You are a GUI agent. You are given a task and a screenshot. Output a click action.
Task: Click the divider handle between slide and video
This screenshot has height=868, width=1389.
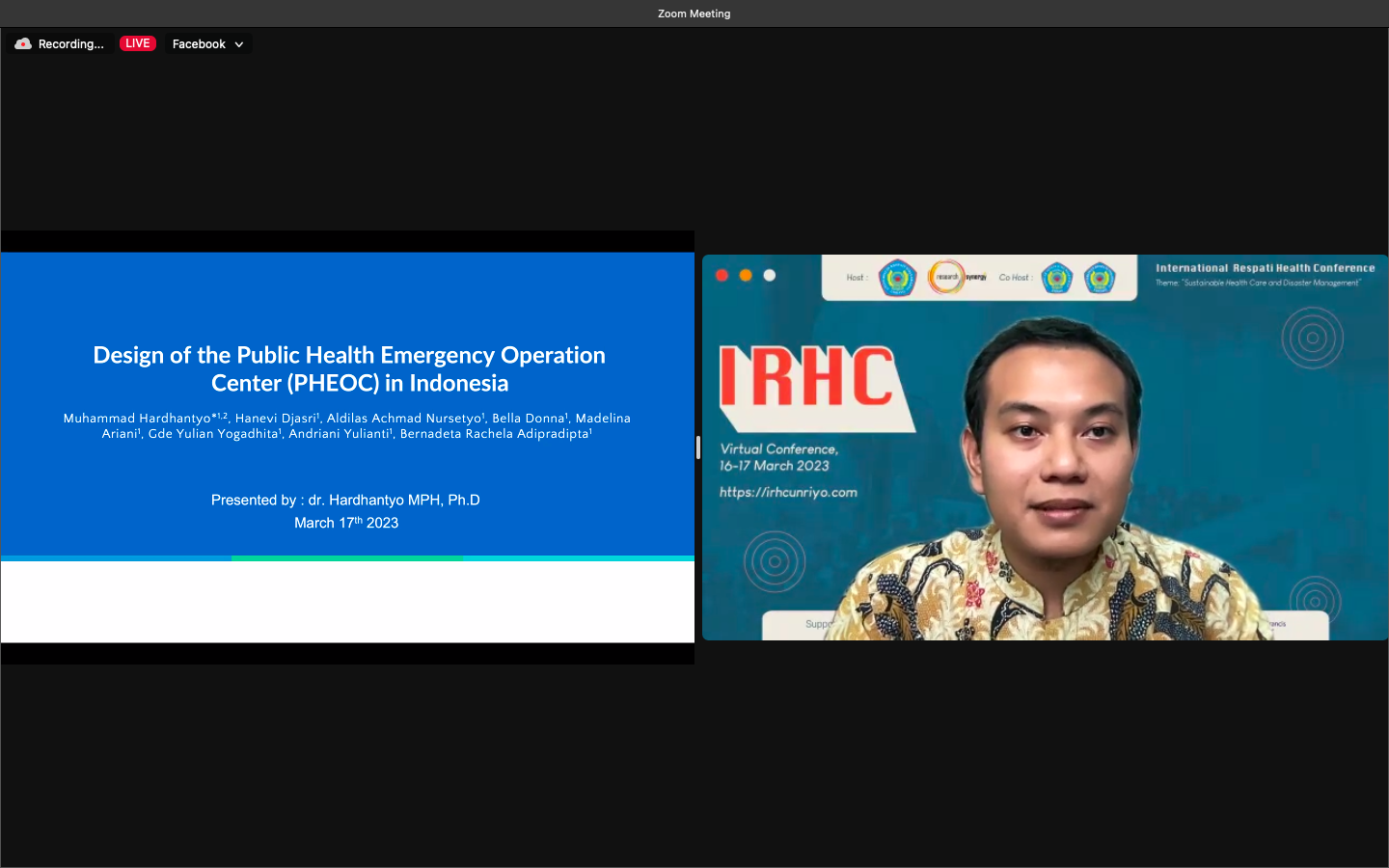click(x=697, y=448)
